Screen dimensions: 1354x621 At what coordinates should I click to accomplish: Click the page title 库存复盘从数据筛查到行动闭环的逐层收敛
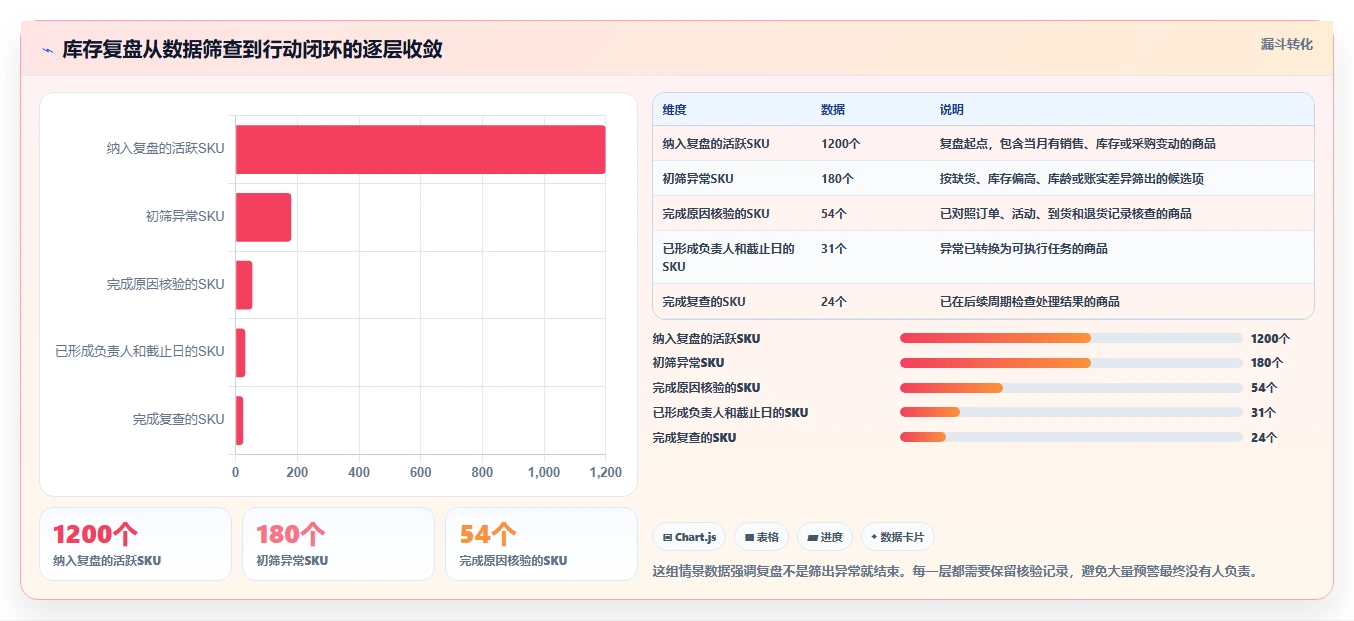[x=252, y=50]
